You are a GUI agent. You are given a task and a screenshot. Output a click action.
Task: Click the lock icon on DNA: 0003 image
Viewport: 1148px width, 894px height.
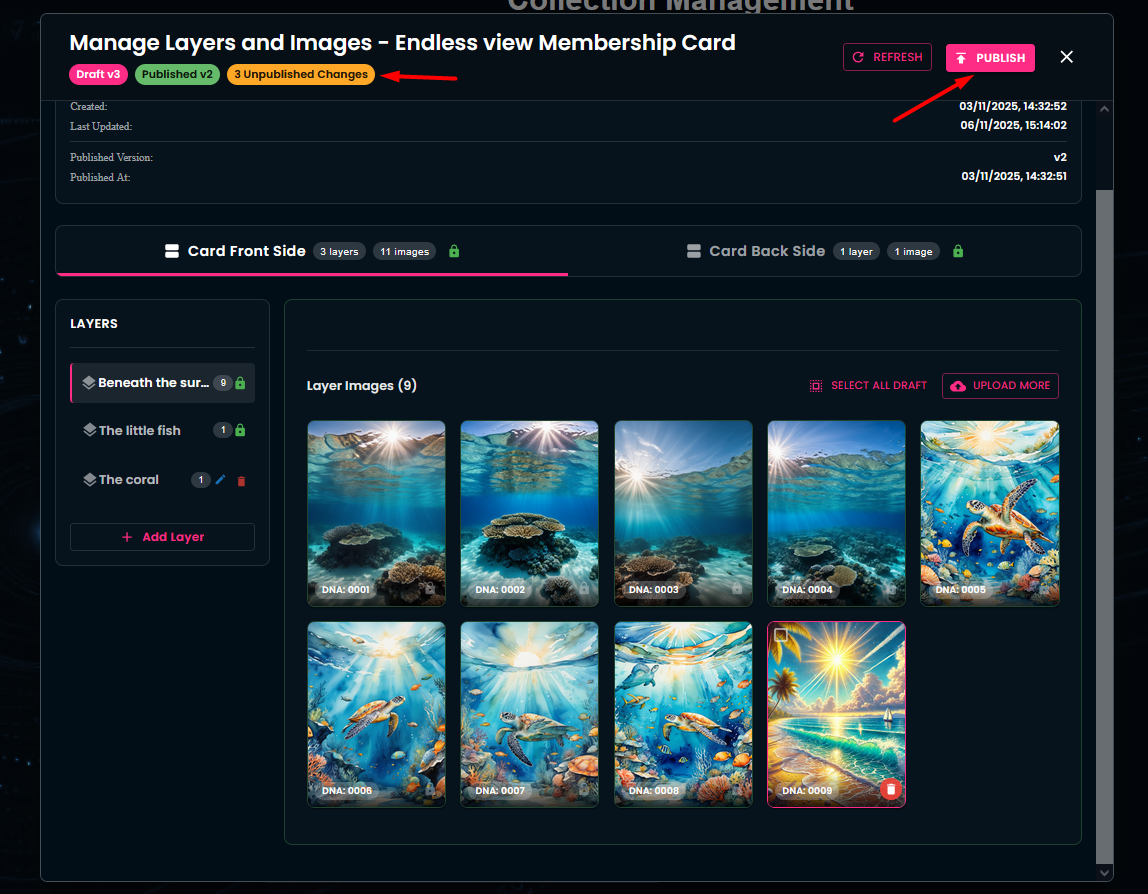pos(737,589)
